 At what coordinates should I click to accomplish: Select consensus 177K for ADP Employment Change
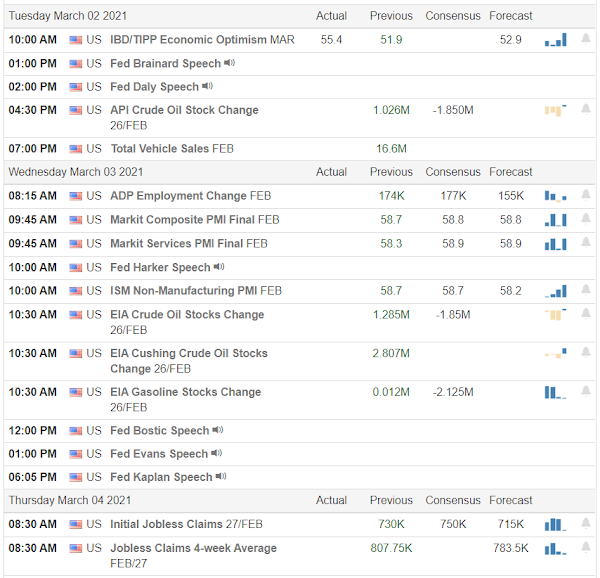point(453,196)
